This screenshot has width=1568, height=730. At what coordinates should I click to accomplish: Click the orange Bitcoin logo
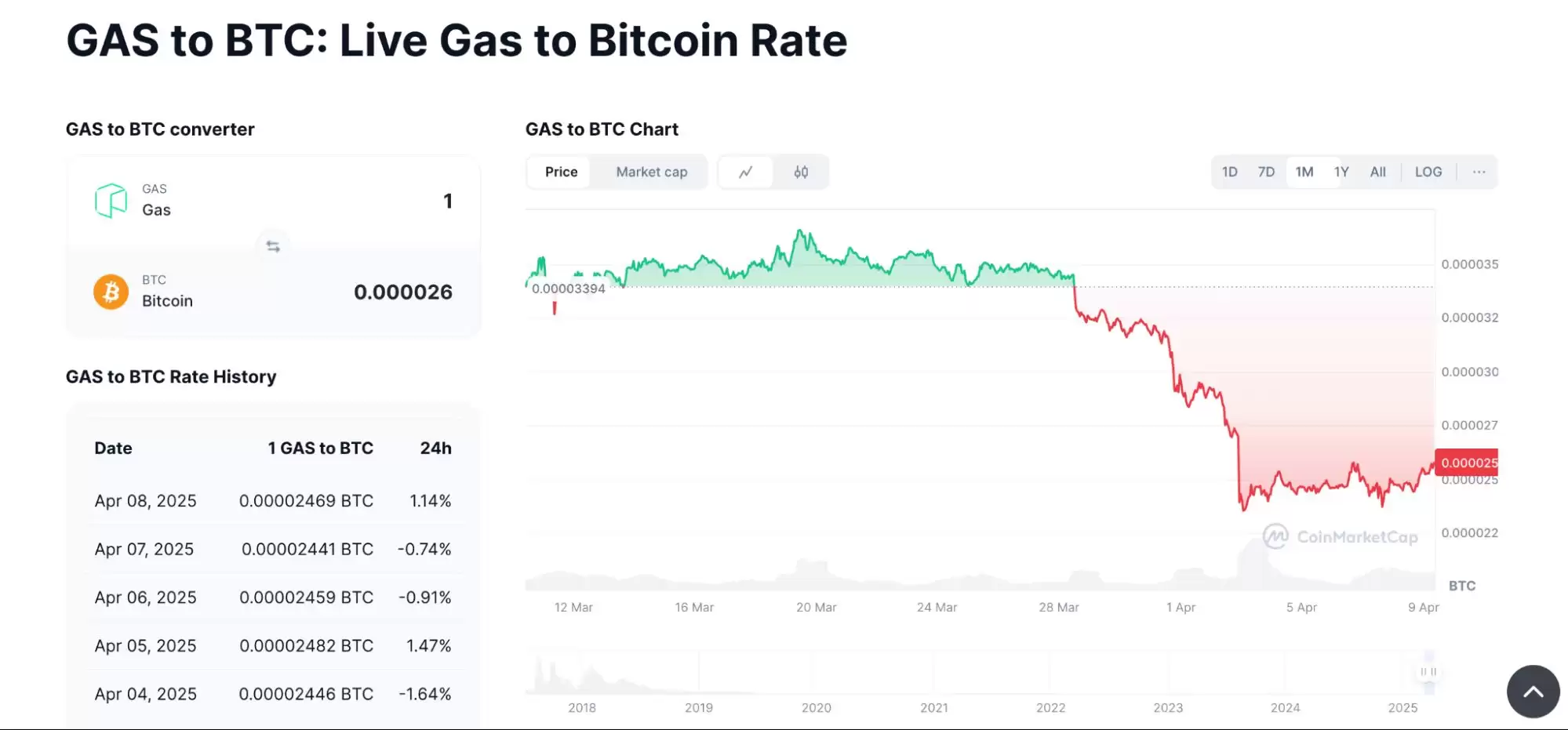click(111, 292)
